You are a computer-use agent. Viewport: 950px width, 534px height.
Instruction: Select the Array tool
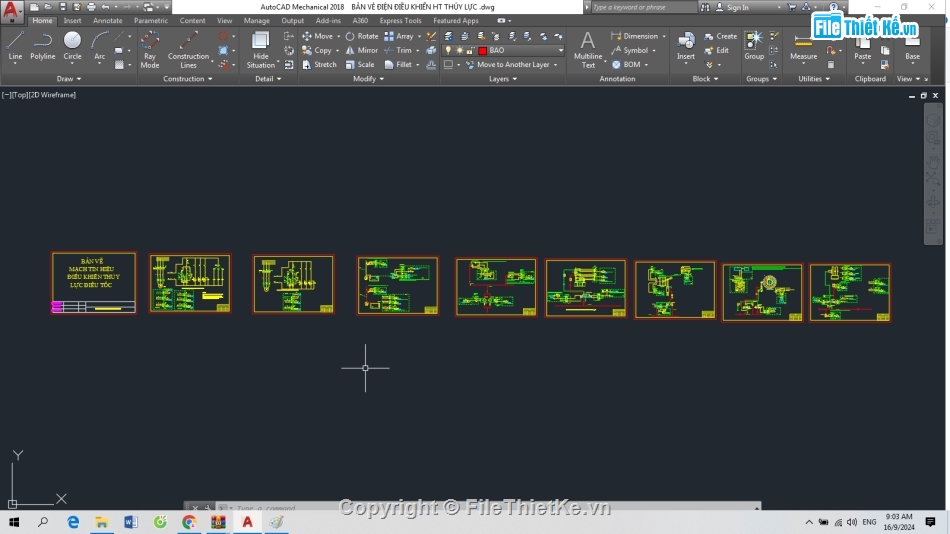pyautogui.click(x=399, y=36)
